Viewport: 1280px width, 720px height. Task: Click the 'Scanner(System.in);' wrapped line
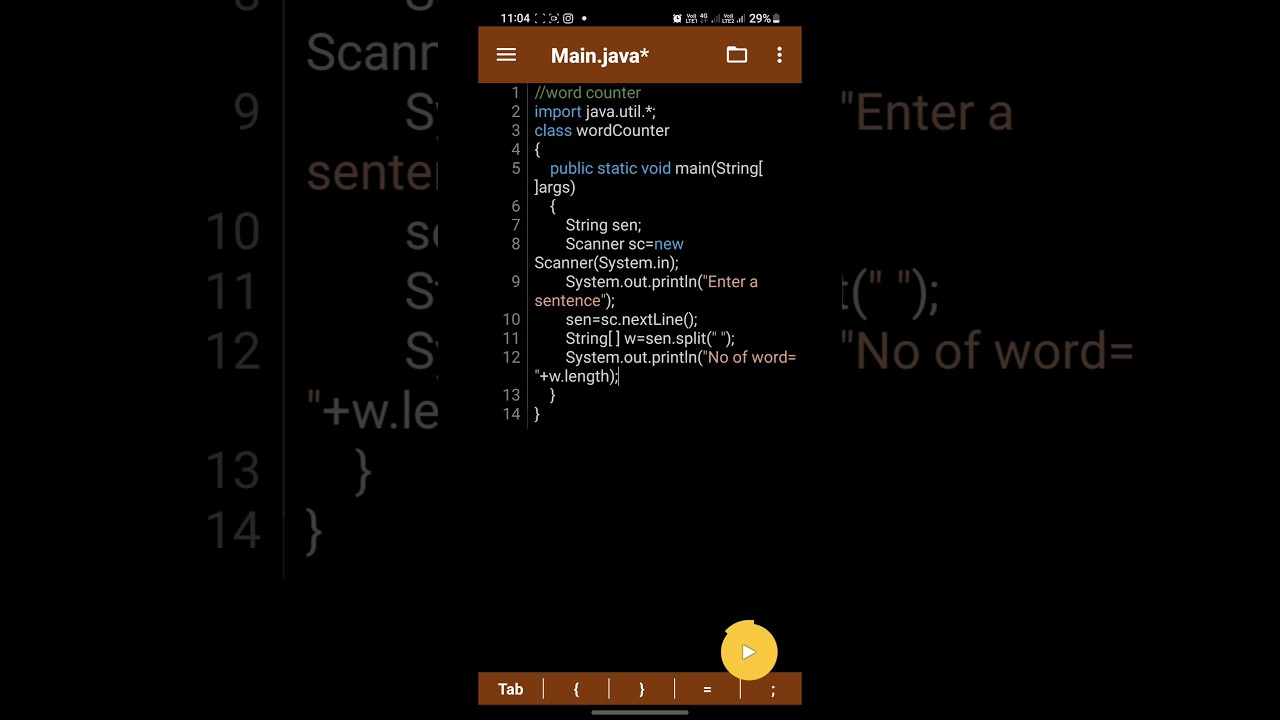(606, 264)
